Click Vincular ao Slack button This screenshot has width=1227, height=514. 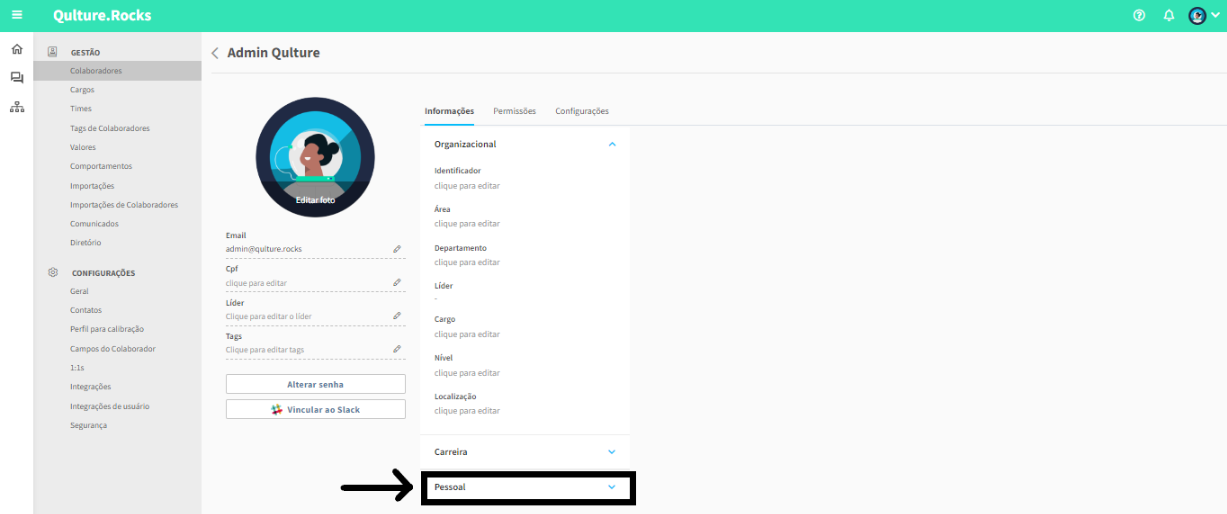[x=315, y=410]
